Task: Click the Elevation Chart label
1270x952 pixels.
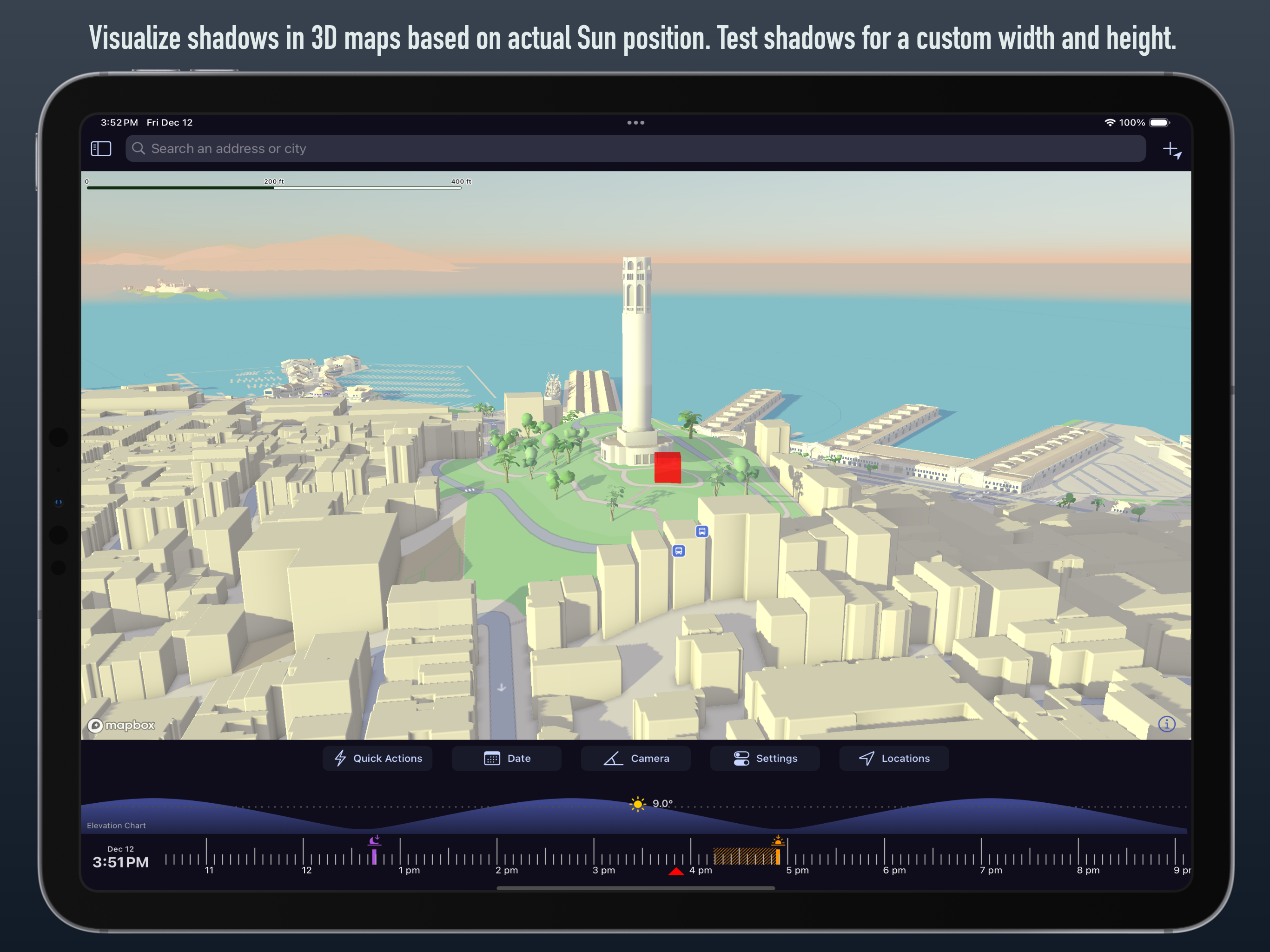Action: tap(116, 826)
